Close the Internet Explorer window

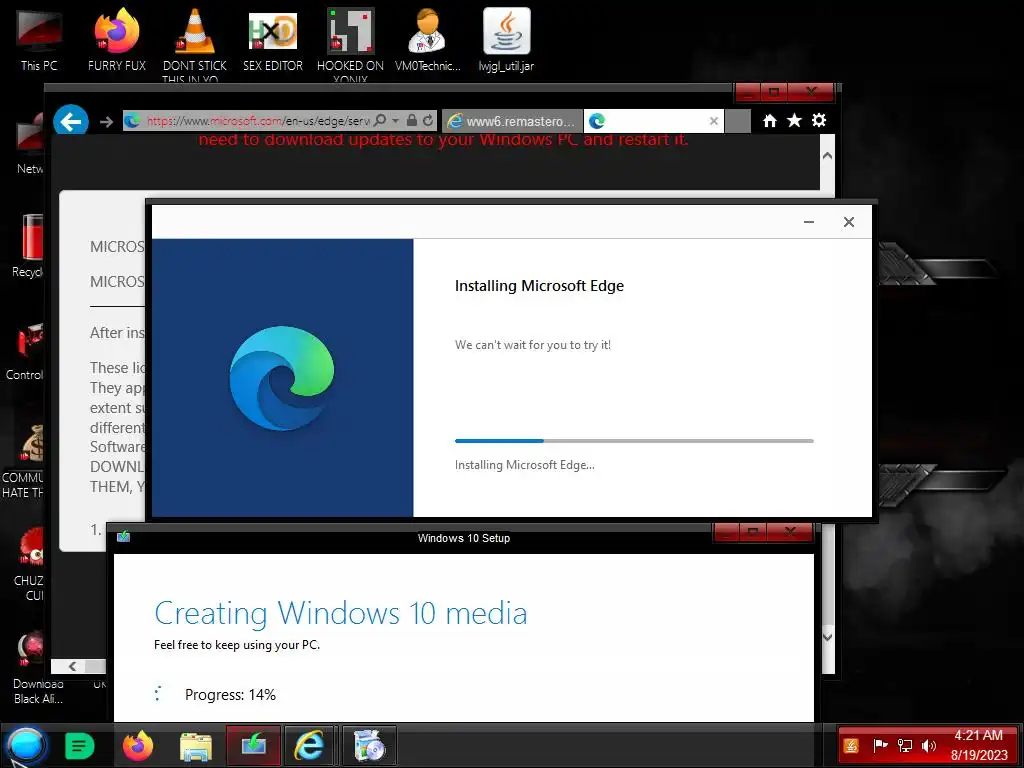(810, 92)
